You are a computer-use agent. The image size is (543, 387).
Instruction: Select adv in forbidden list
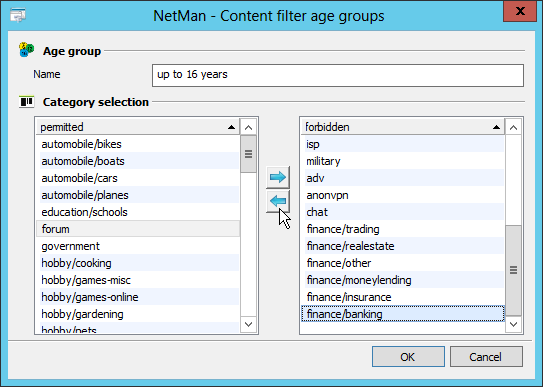point(403,178)
